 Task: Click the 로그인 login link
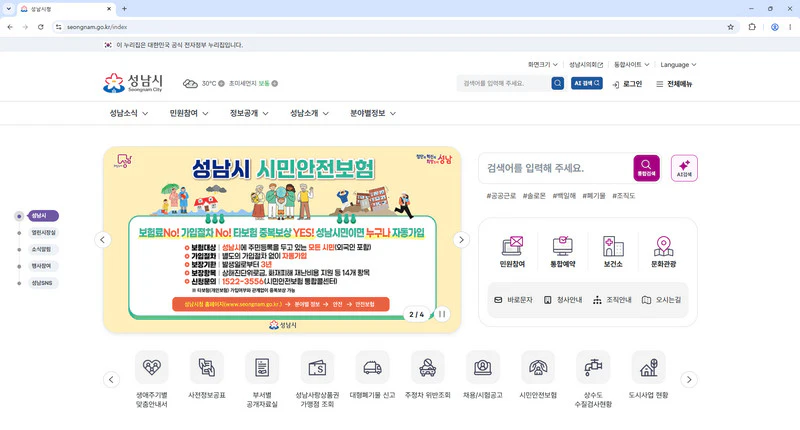pyautogui.click(x=627, y=84)
